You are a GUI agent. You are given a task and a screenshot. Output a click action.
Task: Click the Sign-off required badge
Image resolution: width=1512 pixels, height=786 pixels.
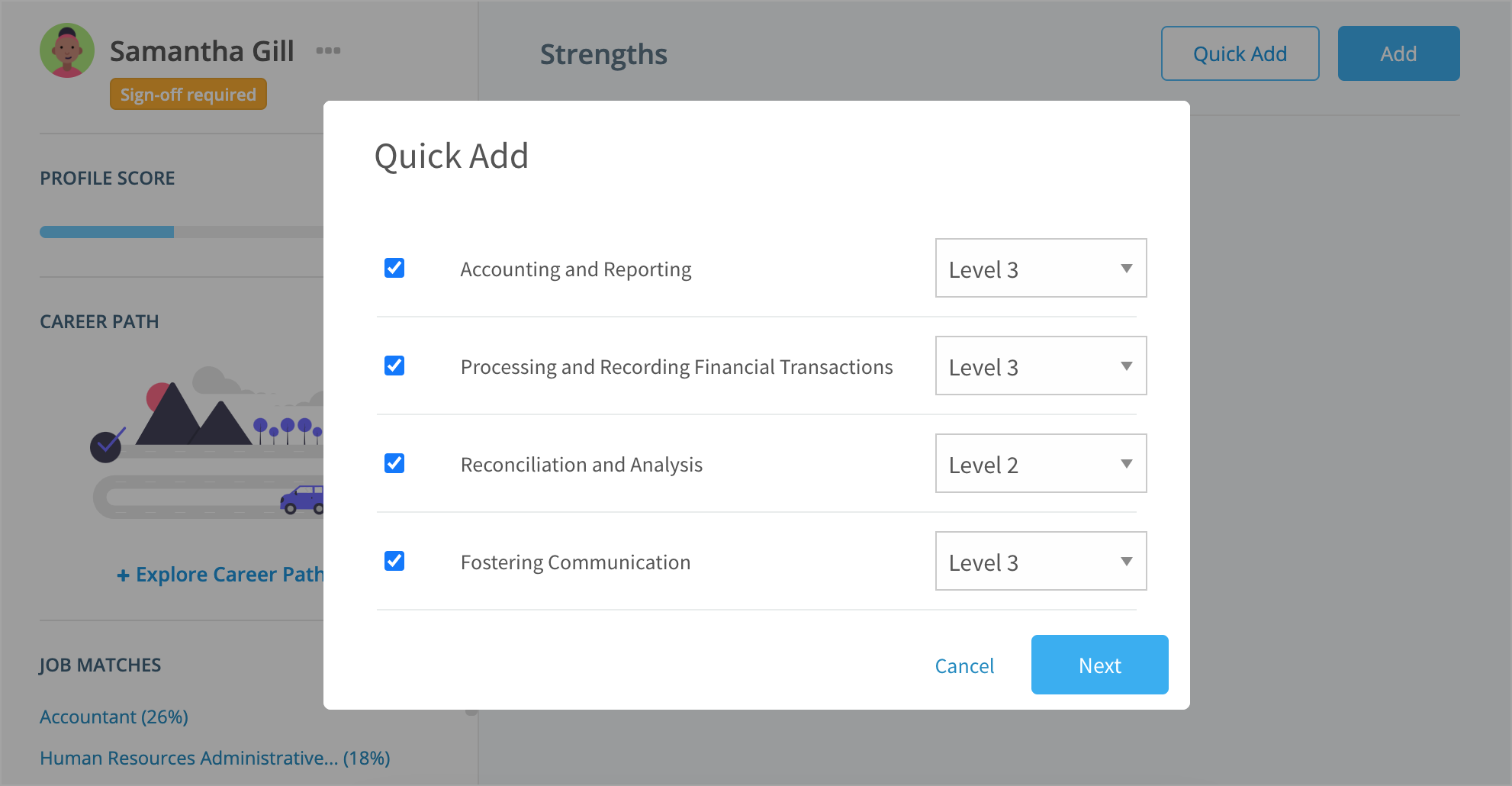pyautogui.click(x=188, y=95)
